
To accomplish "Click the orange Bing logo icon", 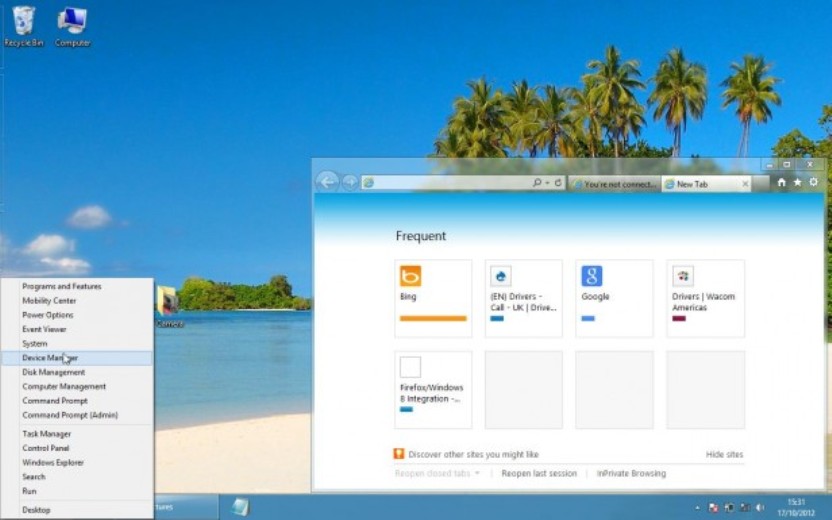I will 410,276.
